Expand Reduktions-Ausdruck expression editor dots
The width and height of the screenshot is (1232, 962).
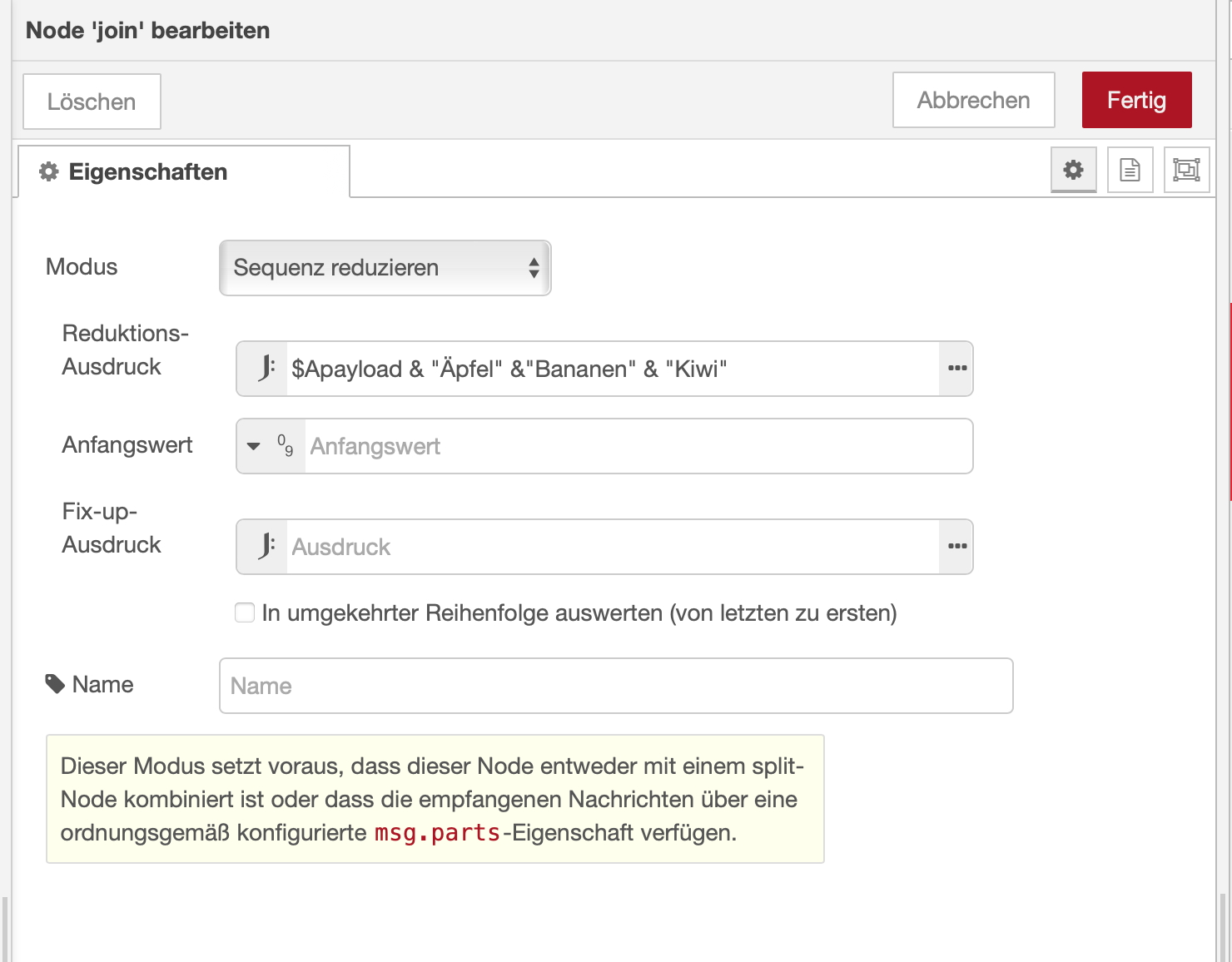pyautogui.click(x=956, y=369)
